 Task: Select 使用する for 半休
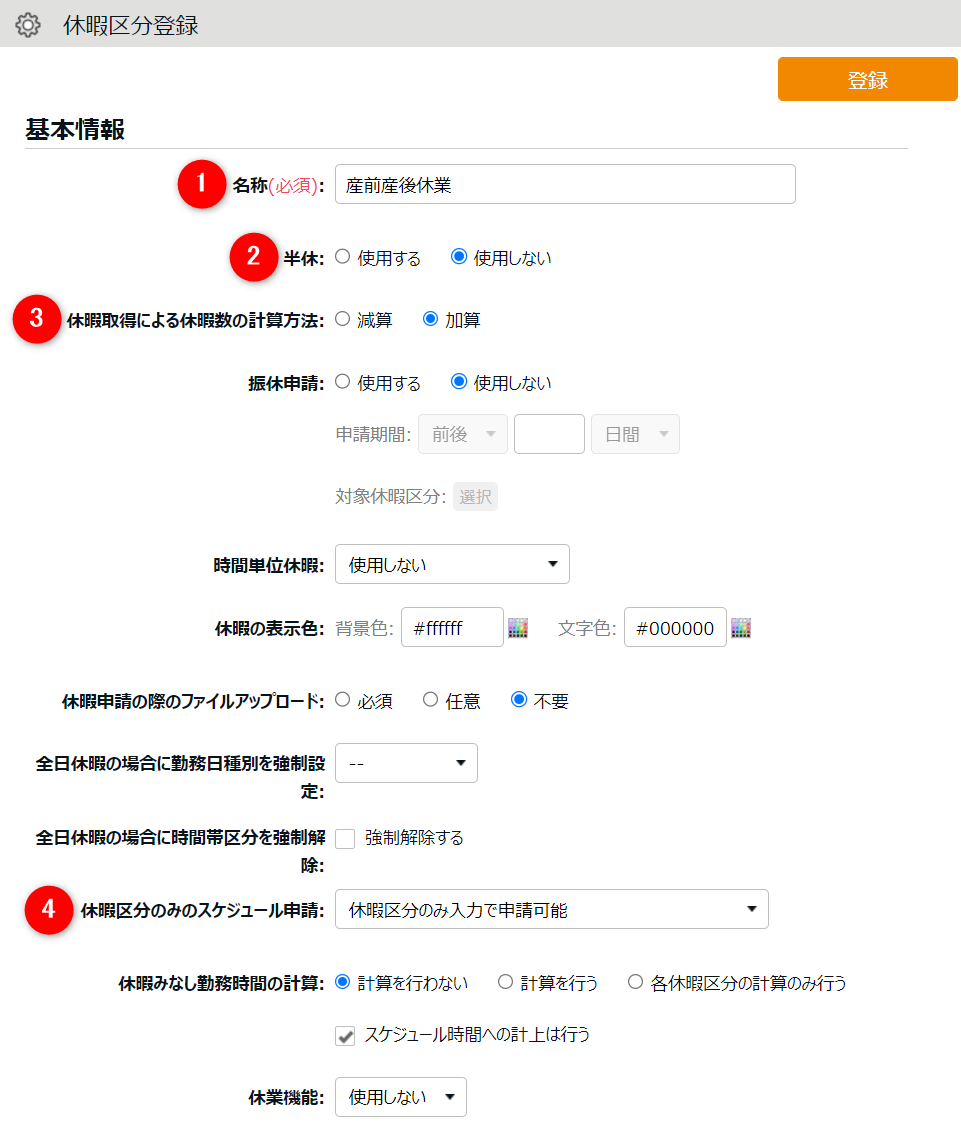343,257
